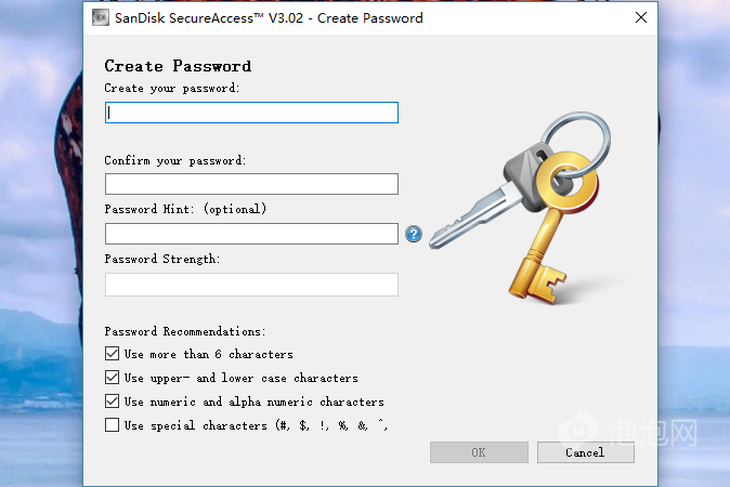Uncheck Use more than 6 characters
This screenshot has height=487, width=730.
(112, 353)
